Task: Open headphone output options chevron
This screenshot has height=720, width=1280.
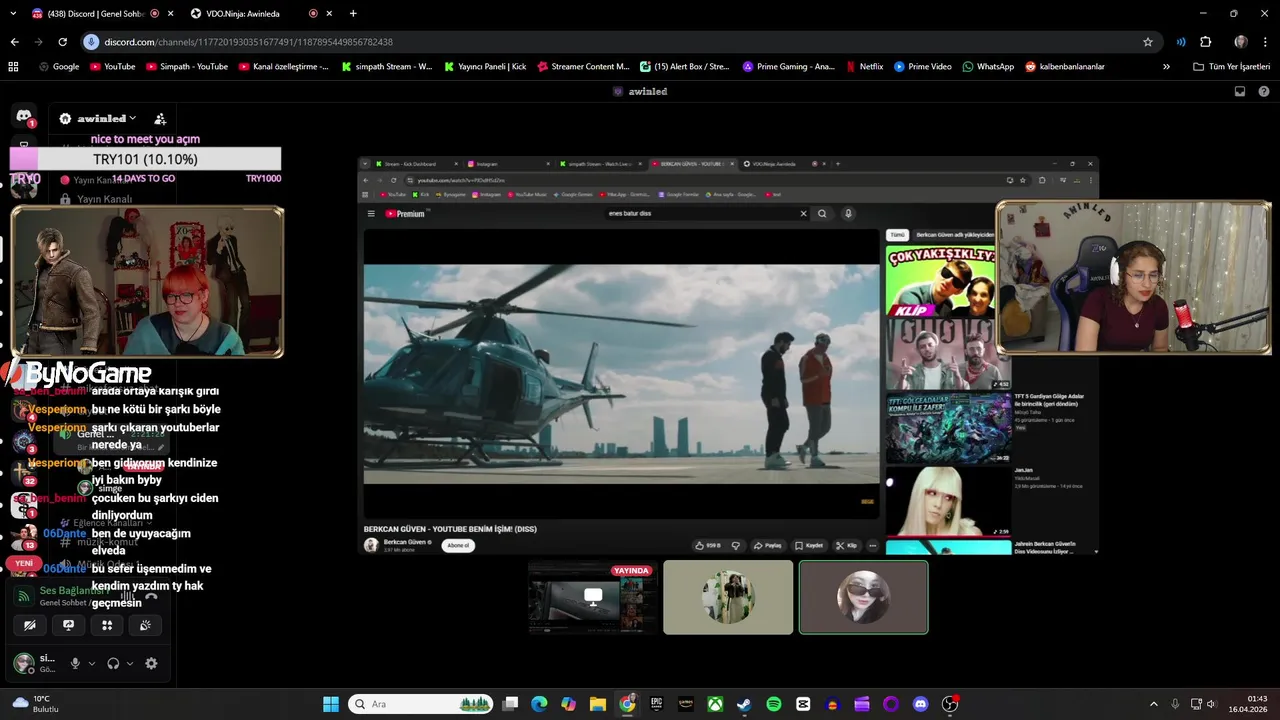Action: tap(130, 663)
